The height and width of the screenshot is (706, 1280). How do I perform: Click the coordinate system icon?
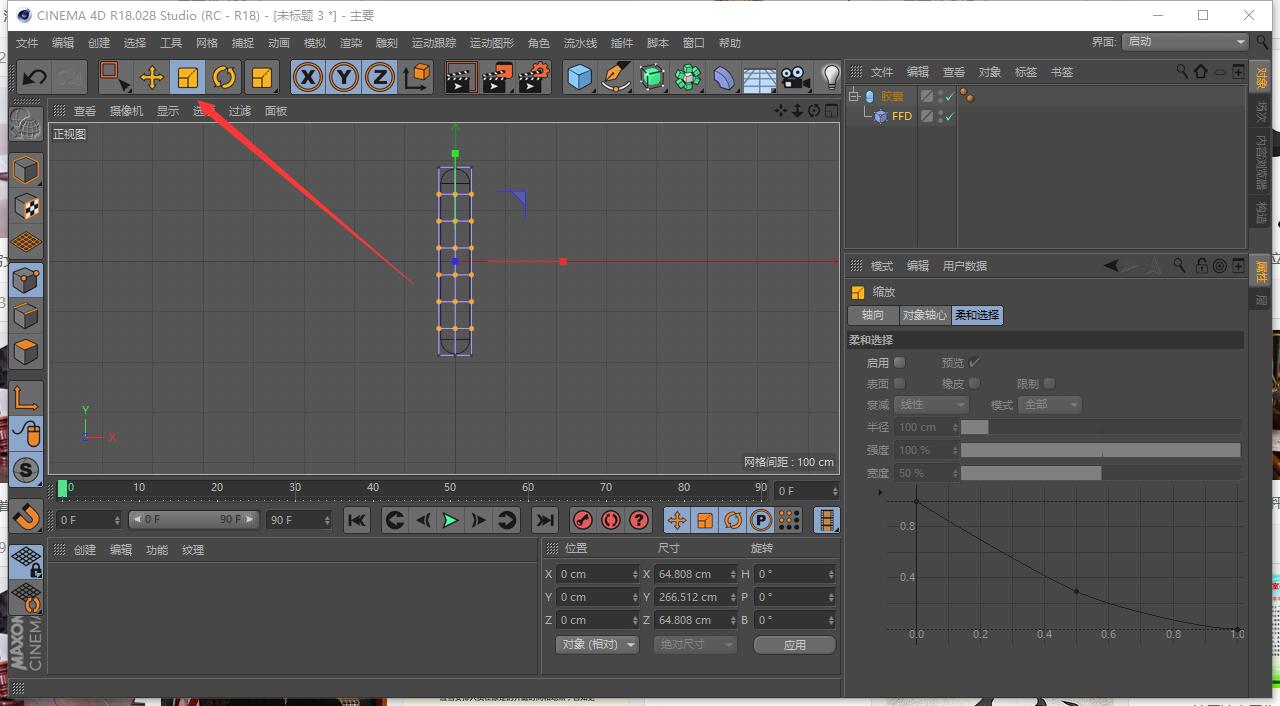pos(416,77)
